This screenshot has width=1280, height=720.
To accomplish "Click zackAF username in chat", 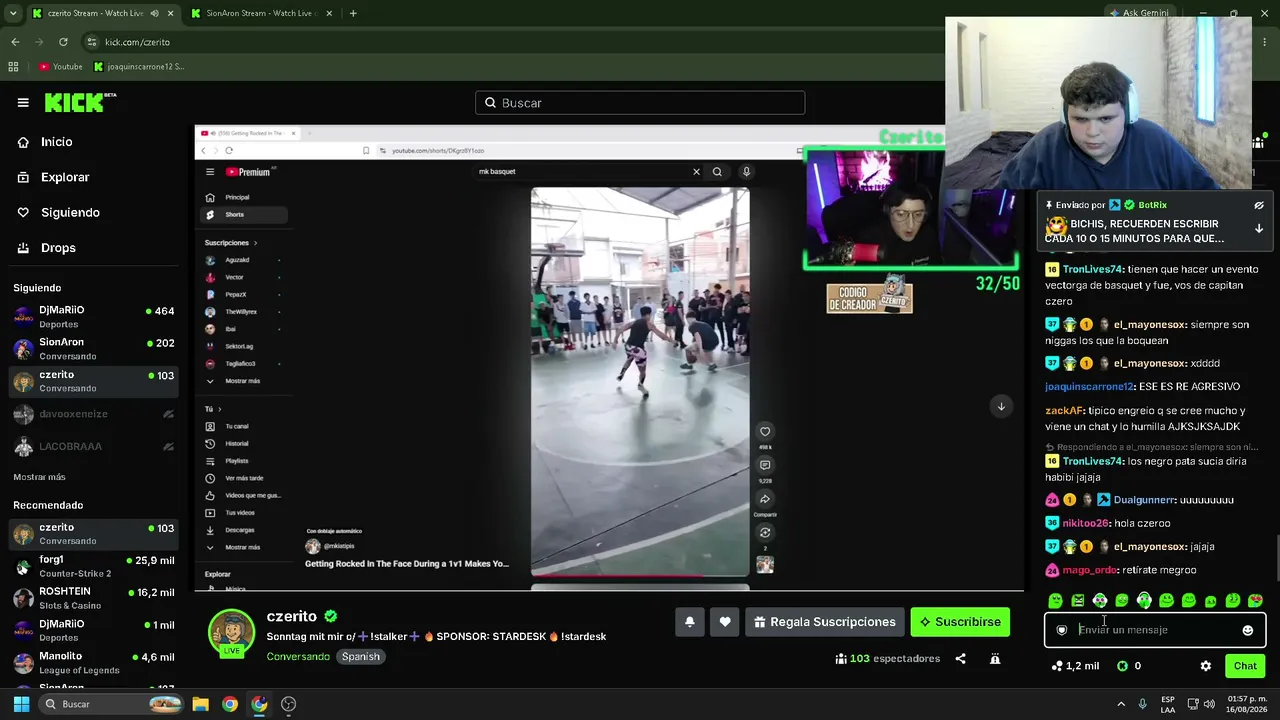I will [1064, 411].
